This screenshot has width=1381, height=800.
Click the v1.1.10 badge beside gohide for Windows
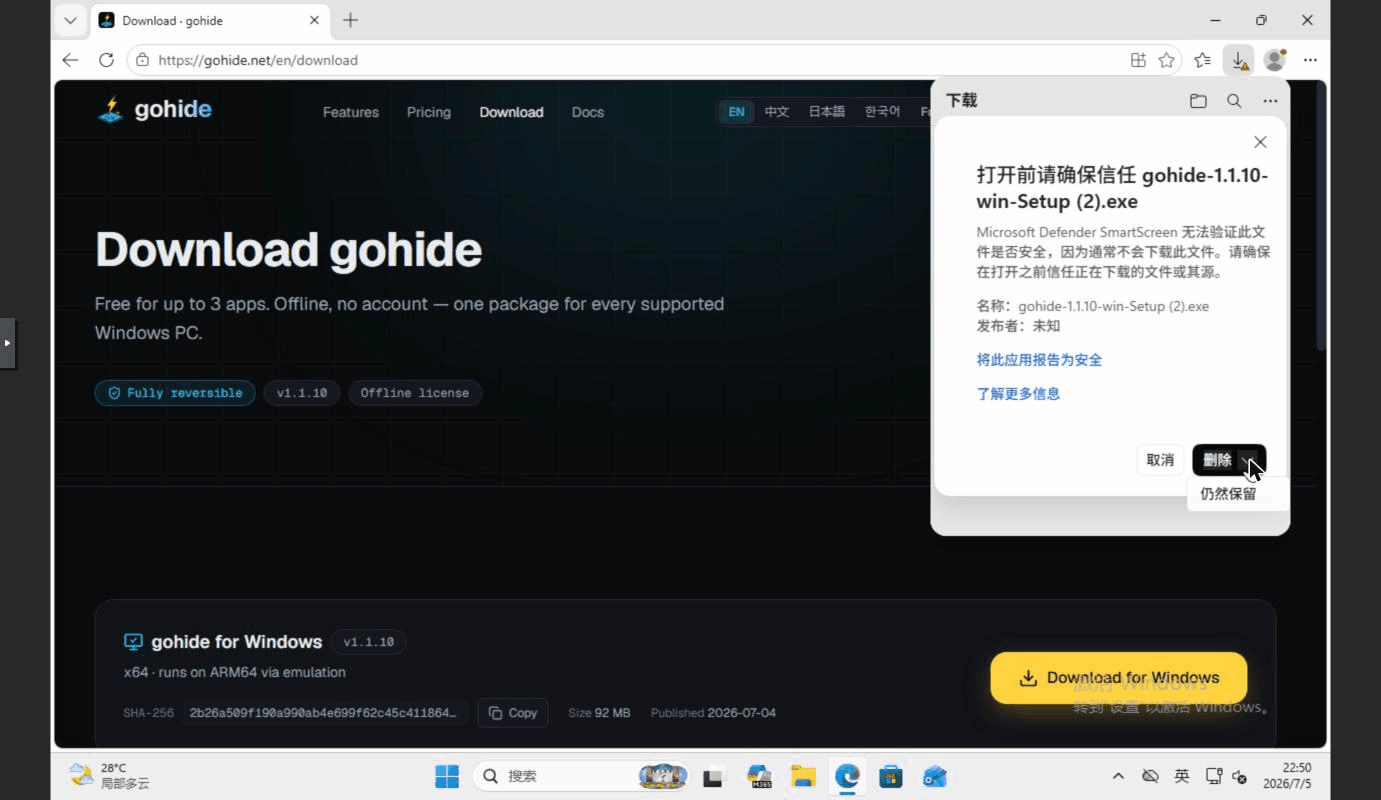369,642
